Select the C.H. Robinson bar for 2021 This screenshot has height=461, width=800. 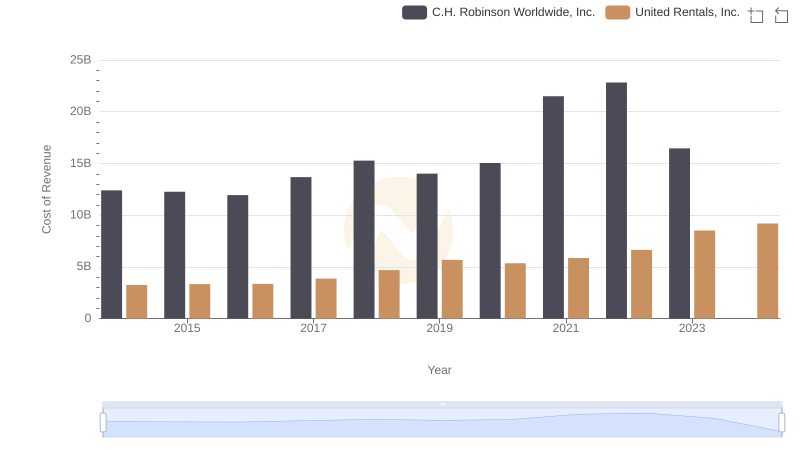[x=553, y=207]
